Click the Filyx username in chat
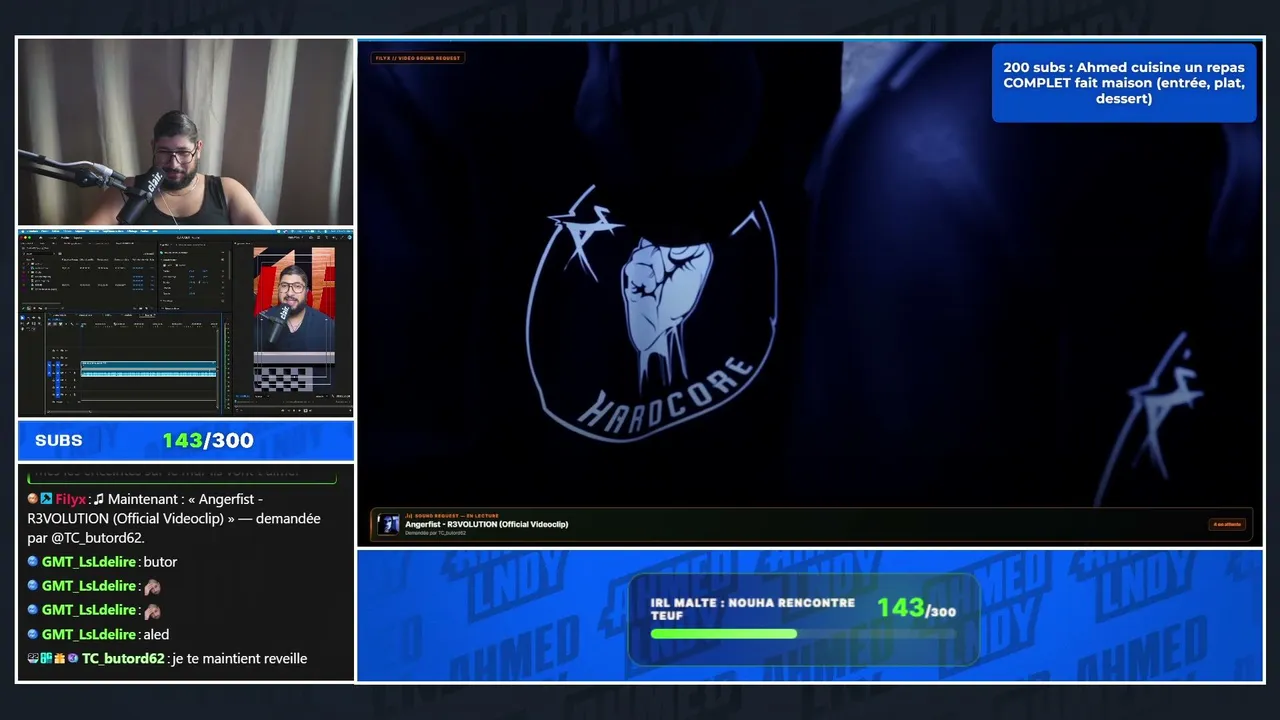This screenshot has height=720, width=1280. [71, 499]
